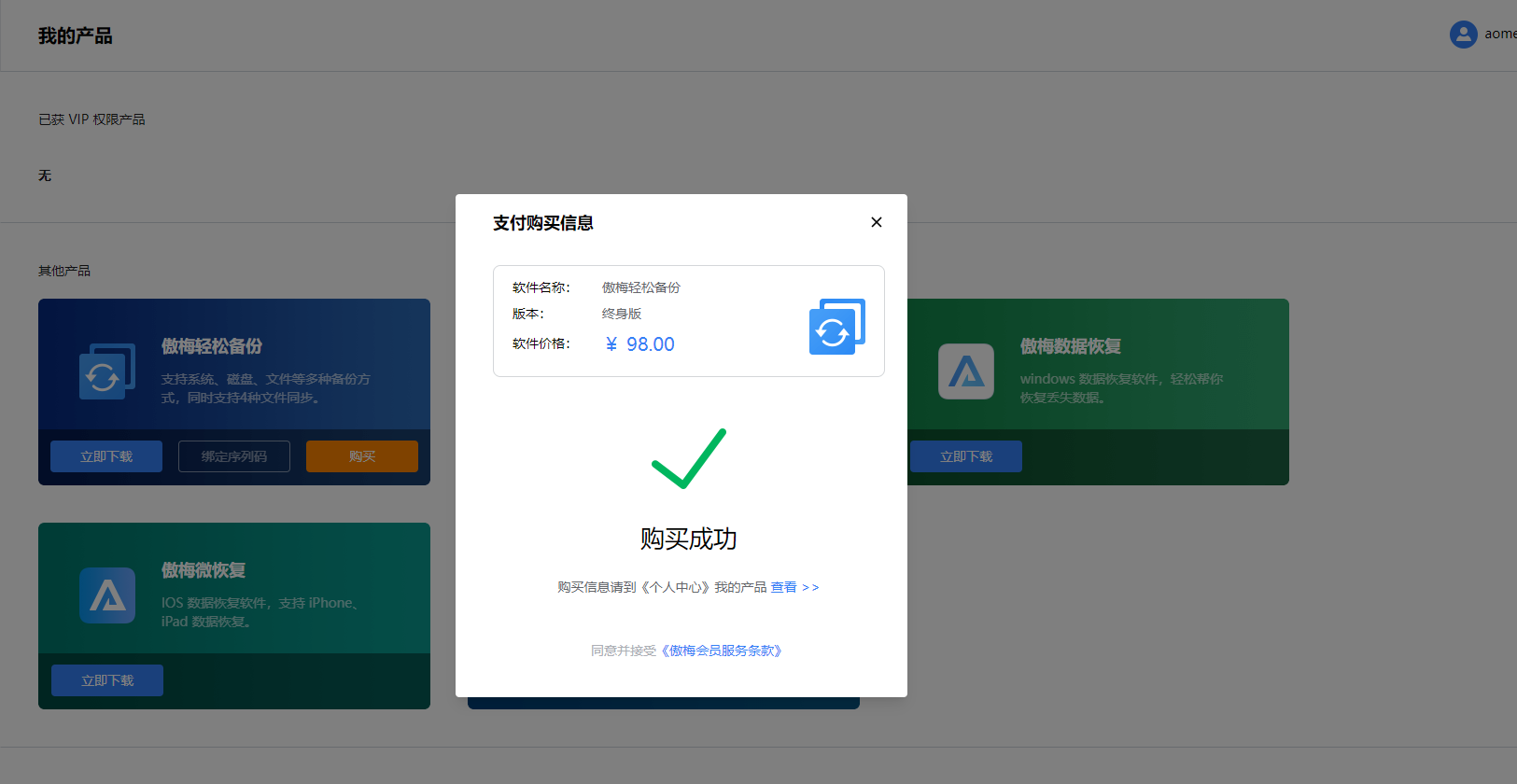Click the 我的产品 page heading
The height and width of the screenshot is (784, 1517).
coord(75,35)
